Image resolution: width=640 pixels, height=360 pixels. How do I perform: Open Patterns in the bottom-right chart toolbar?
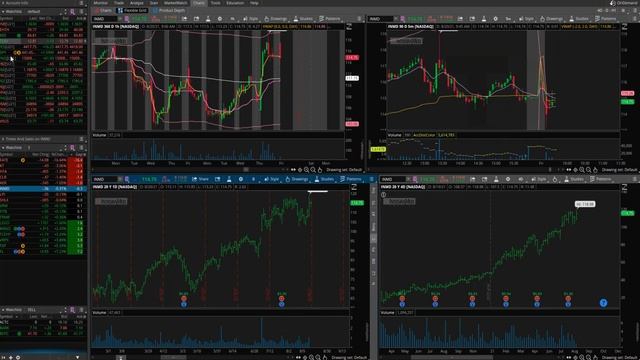[601, 179]
